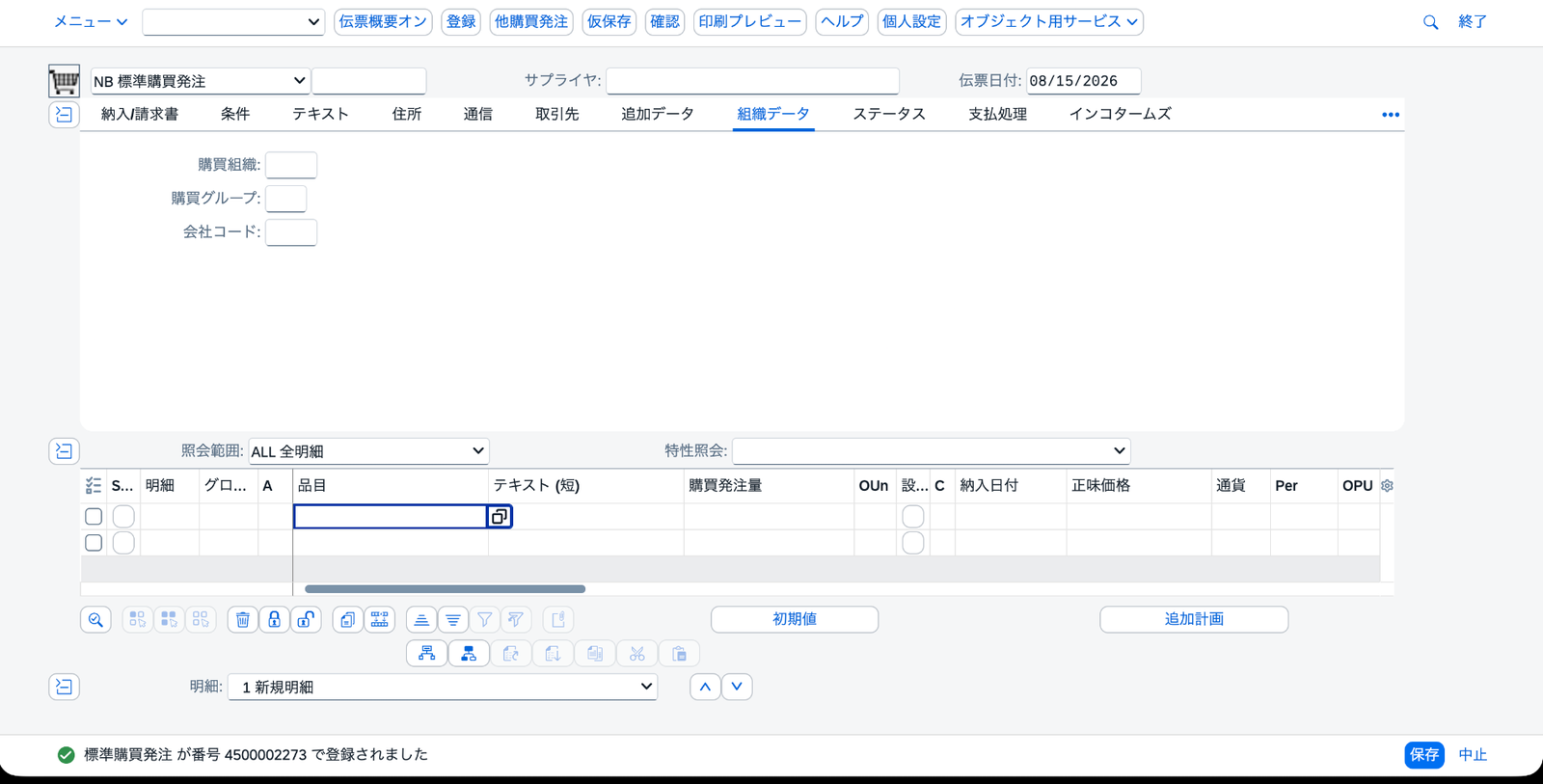
Task: Switch to the 条件 tab
Action: coord(235,114)
